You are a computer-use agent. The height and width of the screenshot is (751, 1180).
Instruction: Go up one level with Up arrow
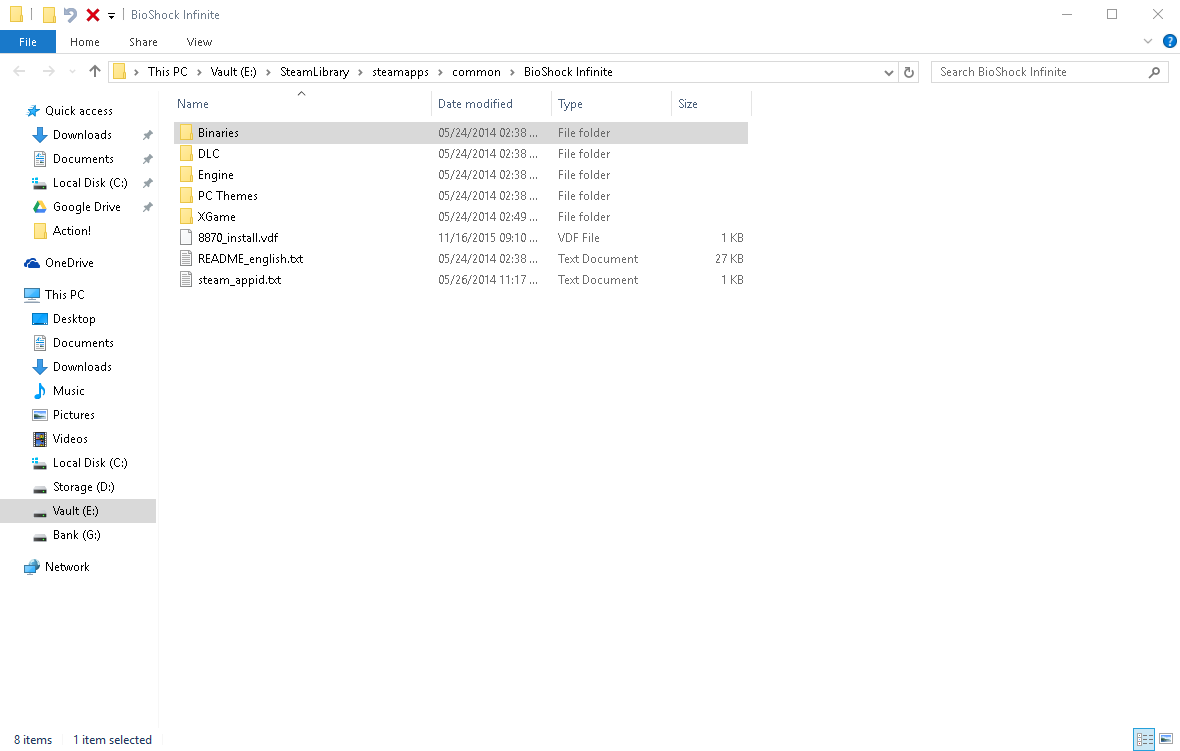[95, 71]
